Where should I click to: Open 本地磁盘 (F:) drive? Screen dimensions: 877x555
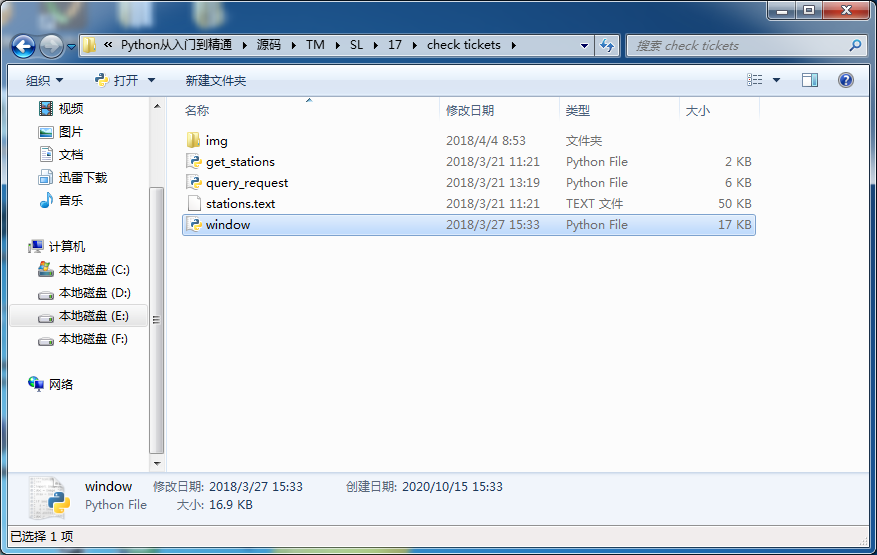83,339
